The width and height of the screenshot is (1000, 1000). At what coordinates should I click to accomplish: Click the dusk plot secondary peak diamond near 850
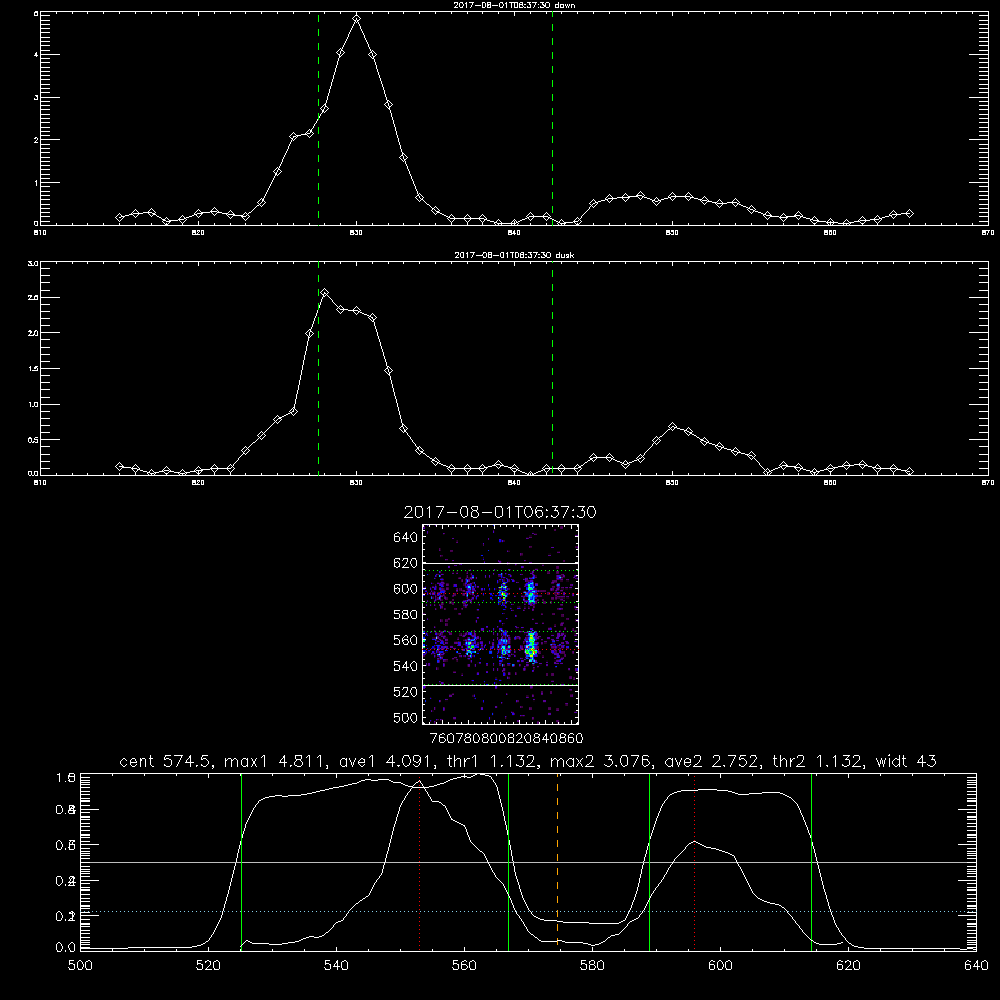(x=672, y=427)
